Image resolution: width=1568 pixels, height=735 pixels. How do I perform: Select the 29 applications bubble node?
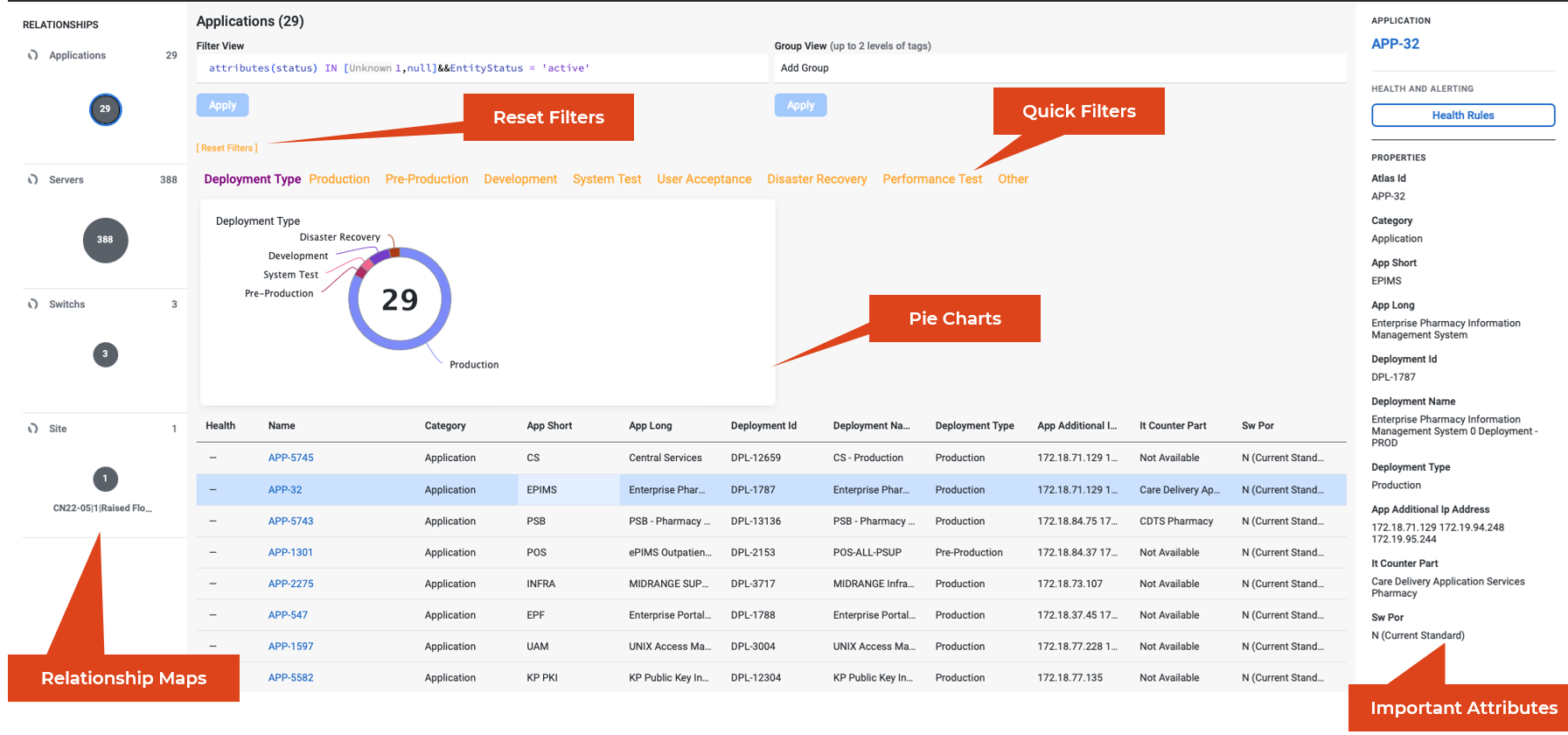pyautogui.click(x=105, y=109)
